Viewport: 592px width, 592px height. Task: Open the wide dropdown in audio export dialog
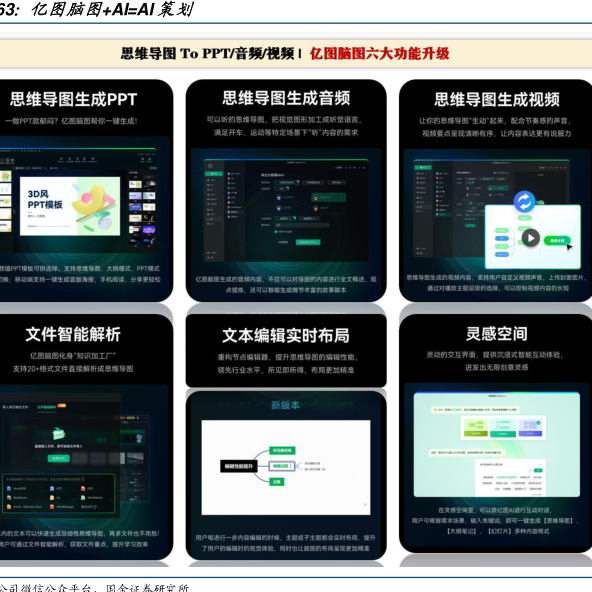click(302, 225)
